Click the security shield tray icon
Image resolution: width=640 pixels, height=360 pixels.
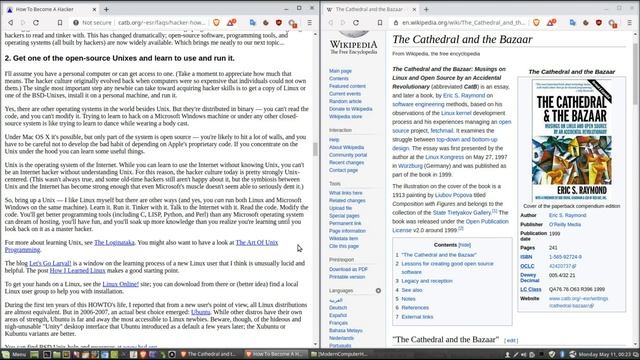pyautogui.click(x=552, y=355)
